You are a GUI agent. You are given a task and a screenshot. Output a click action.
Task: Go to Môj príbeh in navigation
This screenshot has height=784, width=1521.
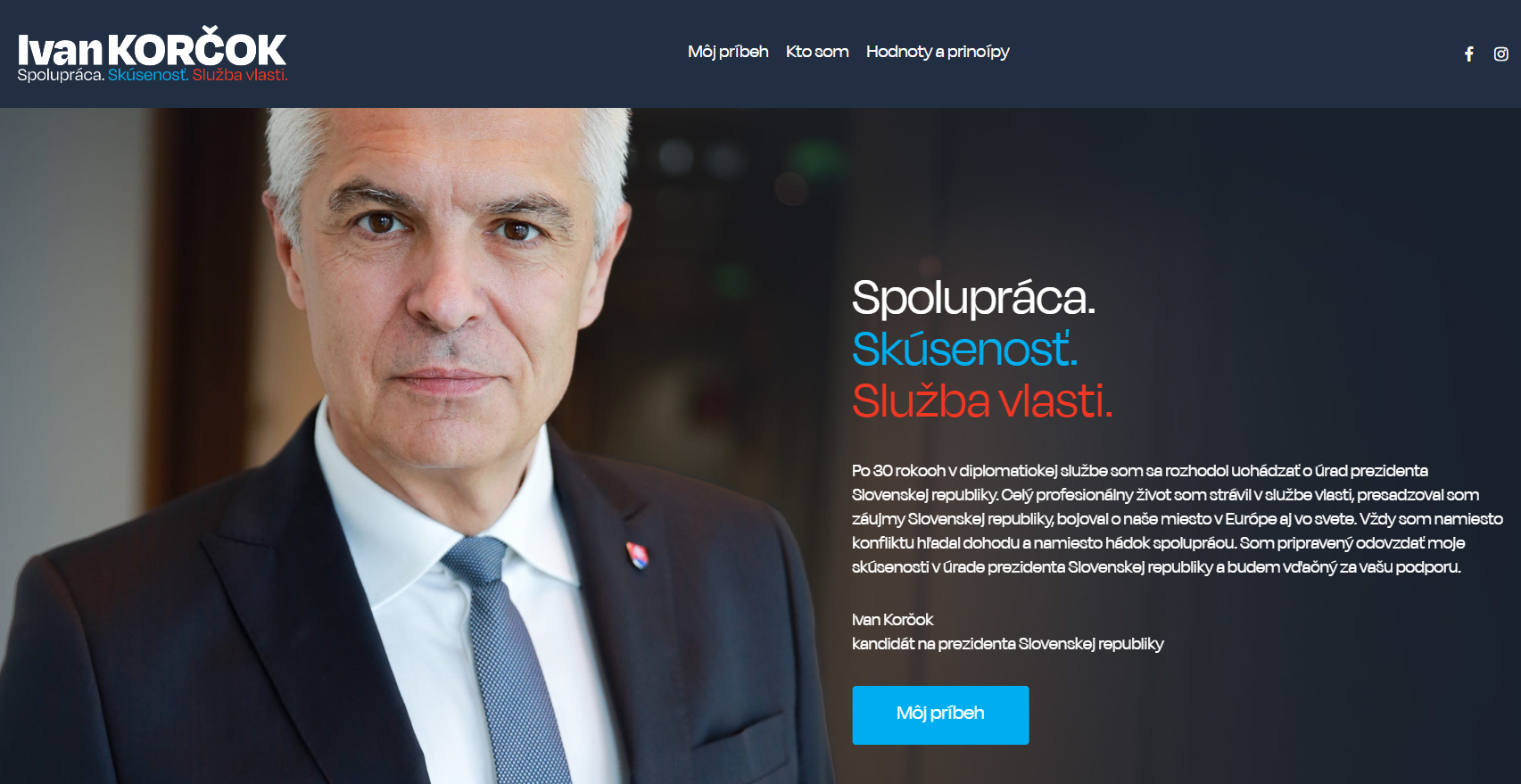point(728,52)
